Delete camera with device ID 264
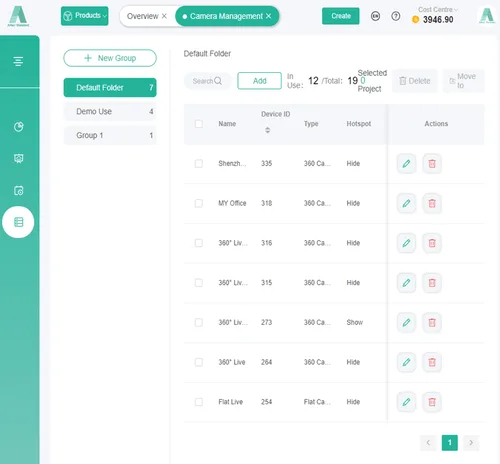 tap(432, 362)
